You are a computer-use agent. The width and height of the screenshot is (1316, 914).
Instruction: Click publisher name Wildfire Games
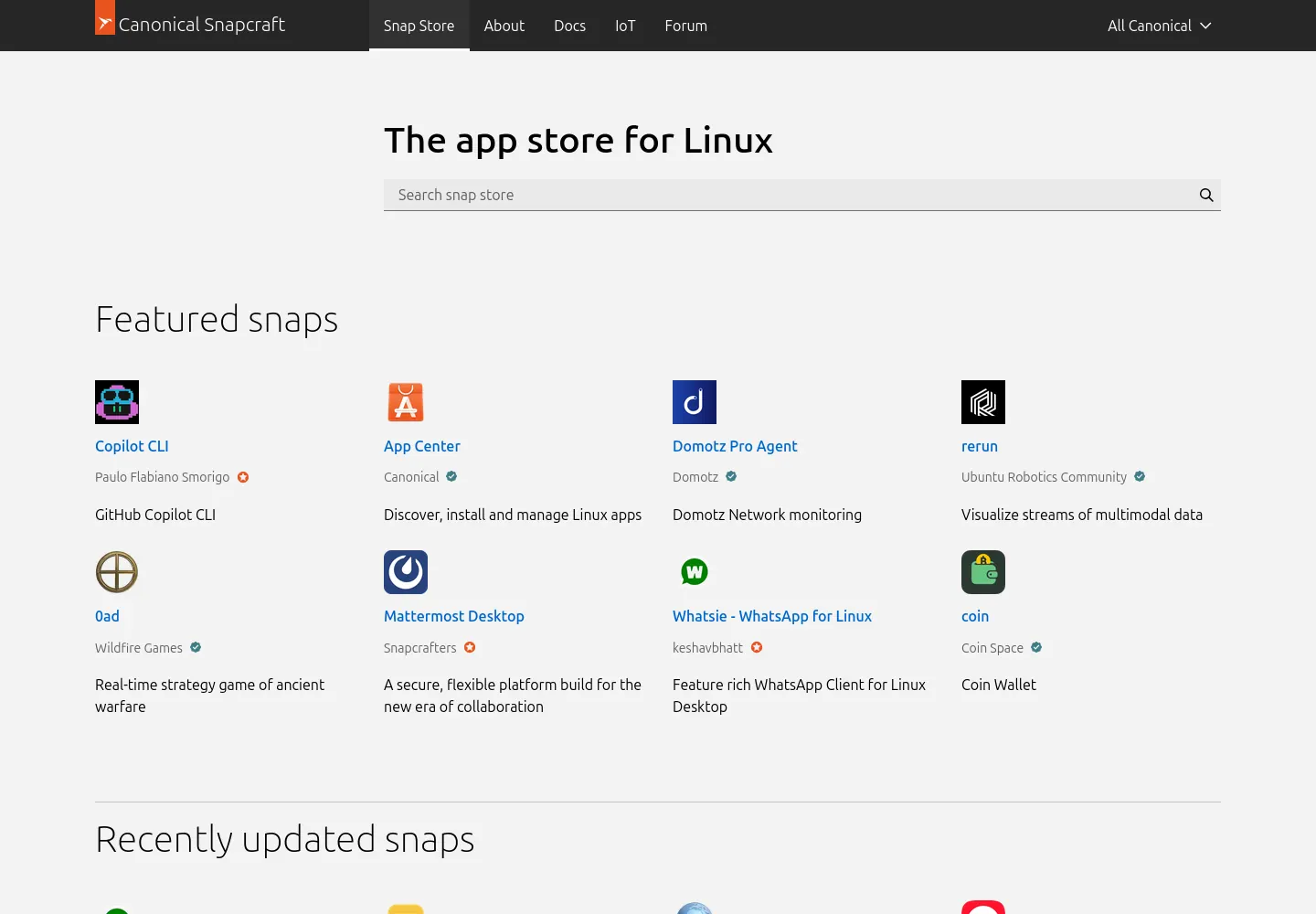click(139, 648)
